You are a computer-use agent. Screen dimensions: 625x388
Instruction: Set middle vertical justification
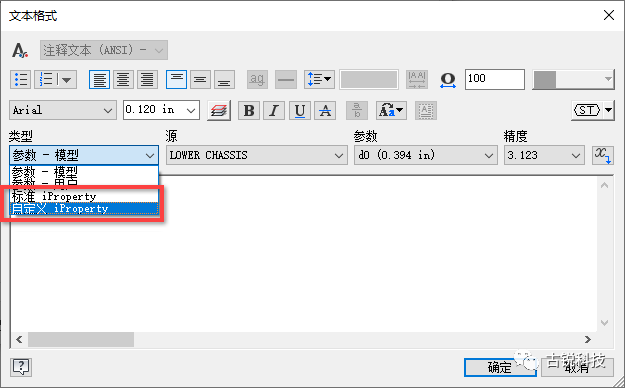pos(200,79)
